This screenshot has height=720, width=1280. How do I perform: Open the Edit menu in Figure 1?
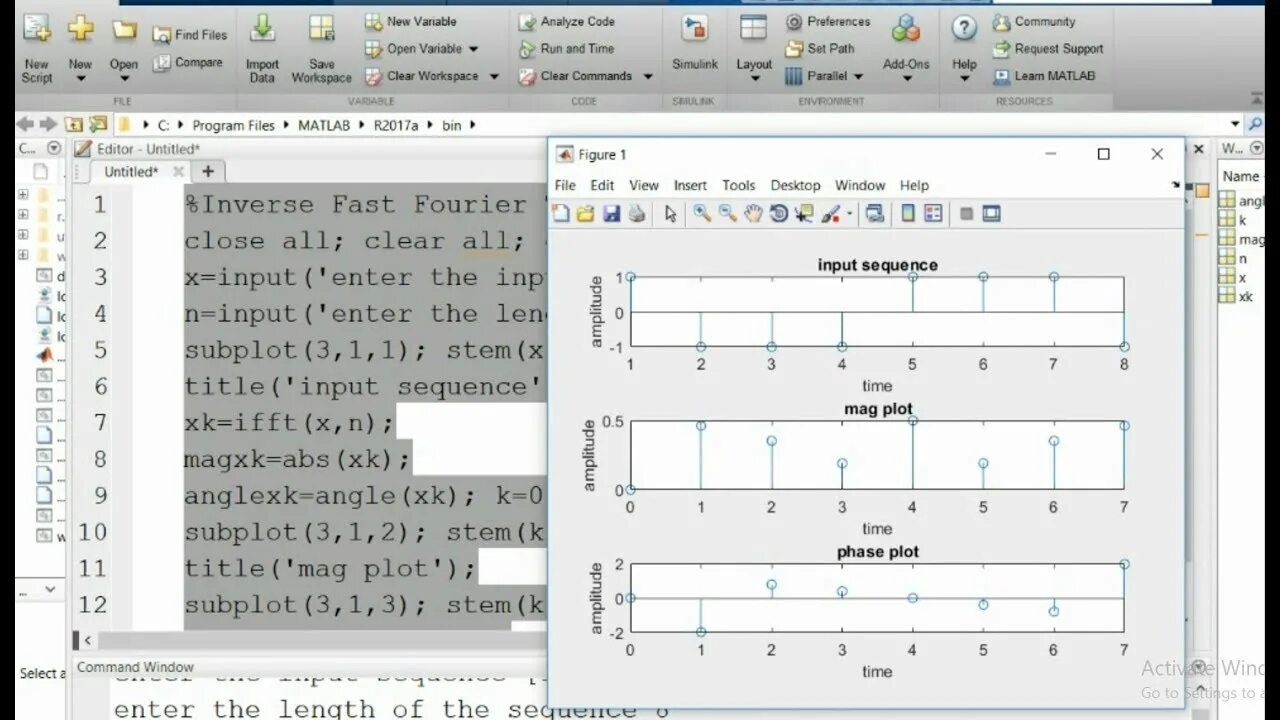[602, 185]
